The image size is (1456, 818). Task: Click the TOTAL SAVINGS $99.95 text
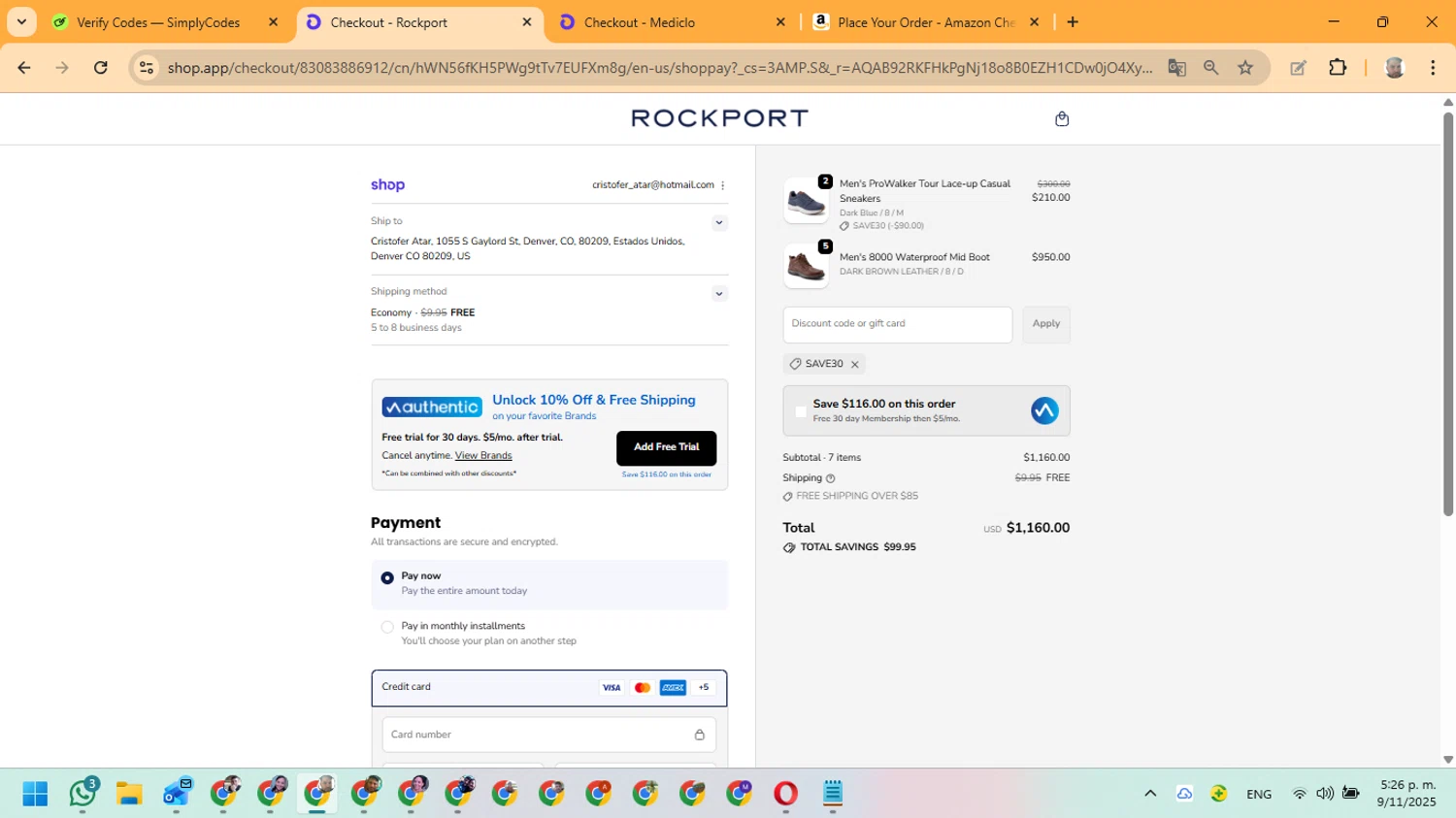[858, 547]
